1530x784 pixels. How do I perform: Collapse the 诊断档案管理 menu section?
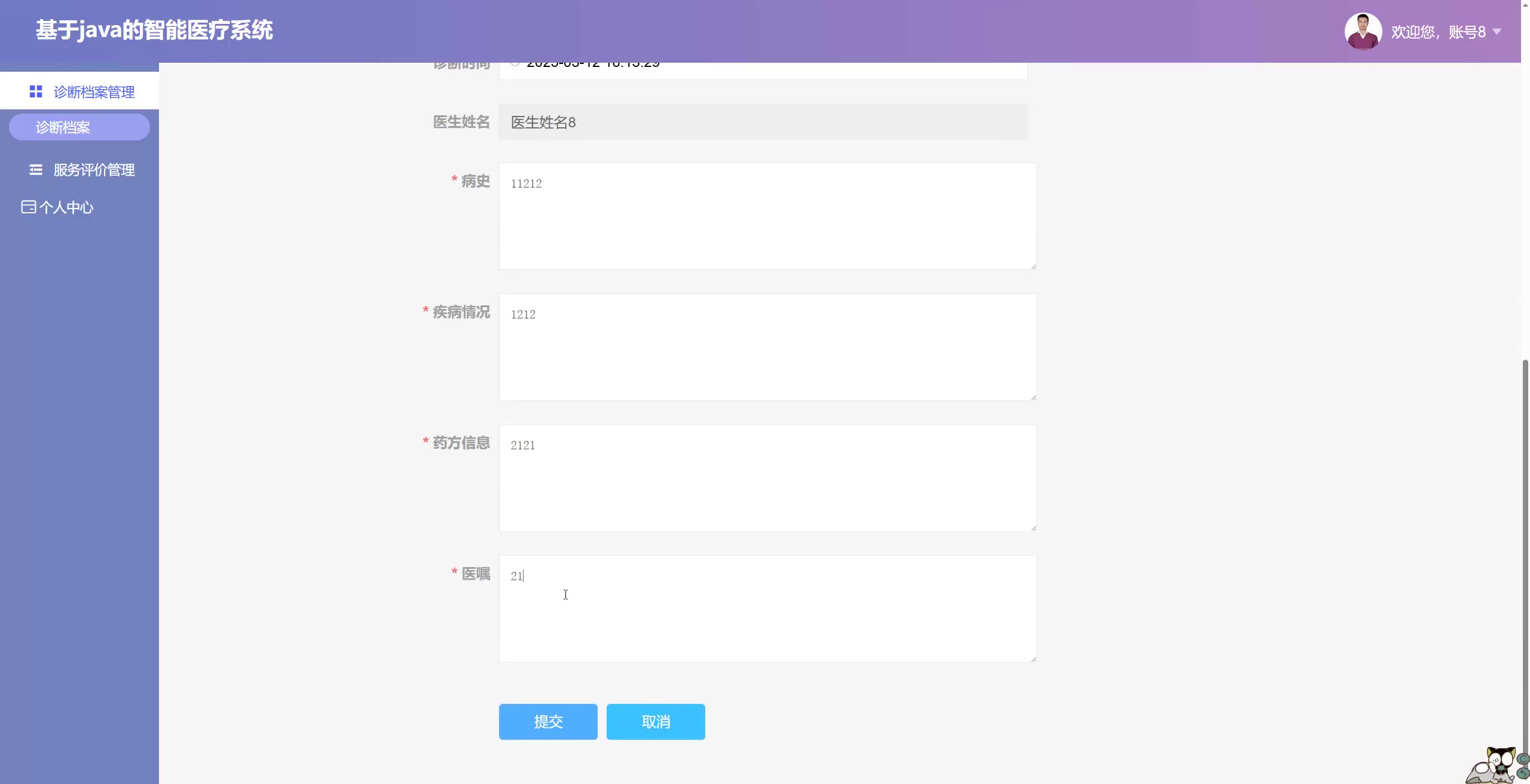(x=94, y=91)
